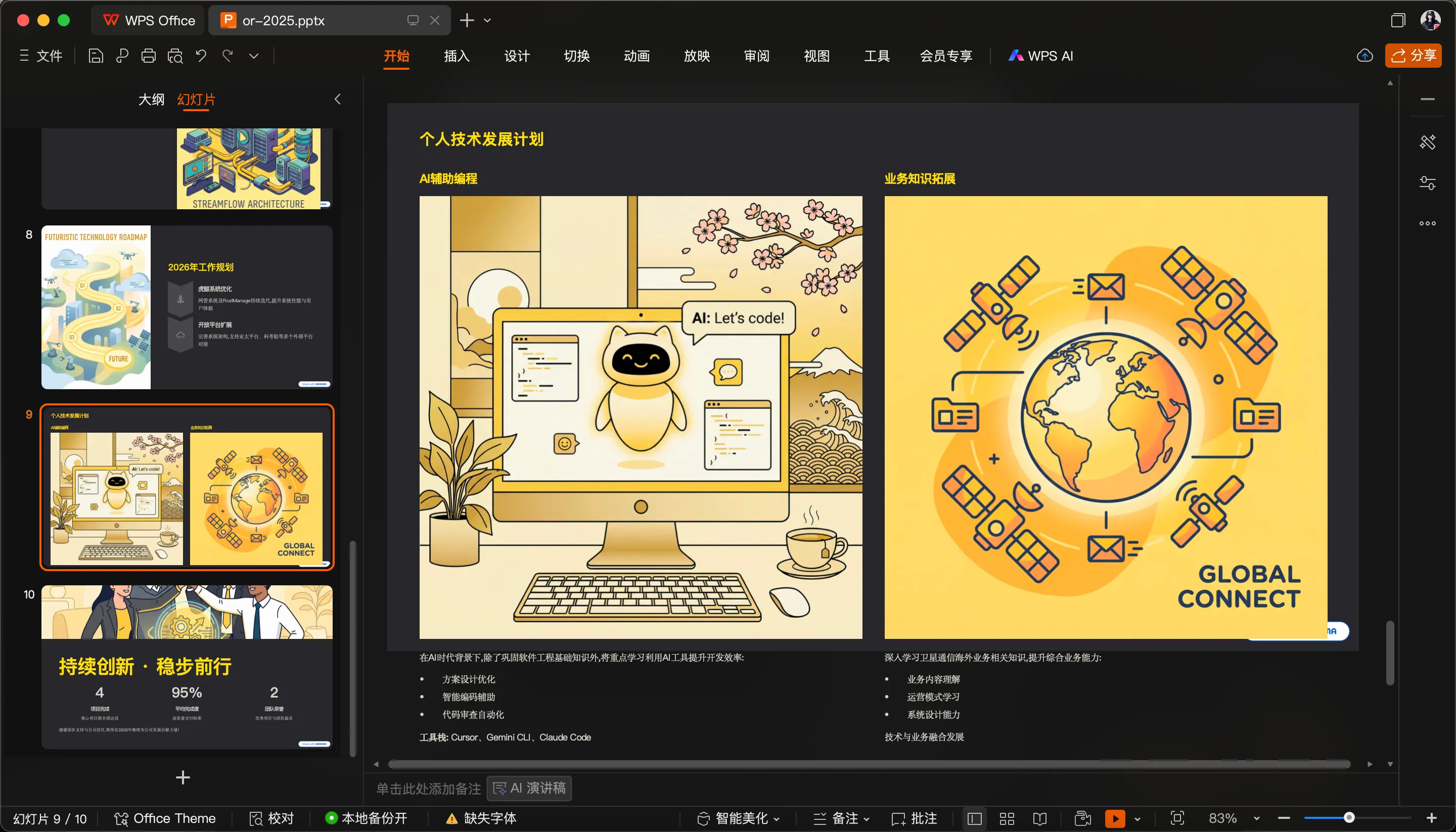This screenshot has width=1456, height=832.
Task: Expand the quick access toolbar customize arrow
Action: click(x=254, y=56)
